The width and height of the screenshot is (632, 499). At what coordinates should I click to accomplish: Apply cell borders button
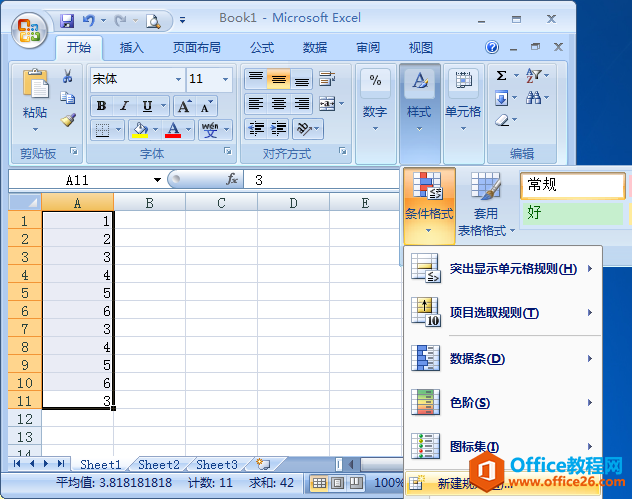point(102,130)
